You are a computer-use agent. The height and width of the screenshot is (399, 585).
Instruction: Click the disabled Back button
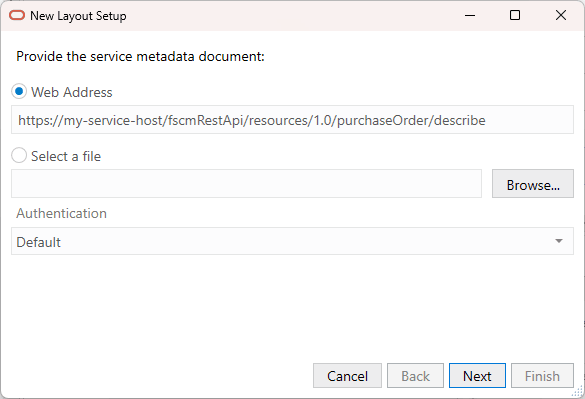coord(415,375)
